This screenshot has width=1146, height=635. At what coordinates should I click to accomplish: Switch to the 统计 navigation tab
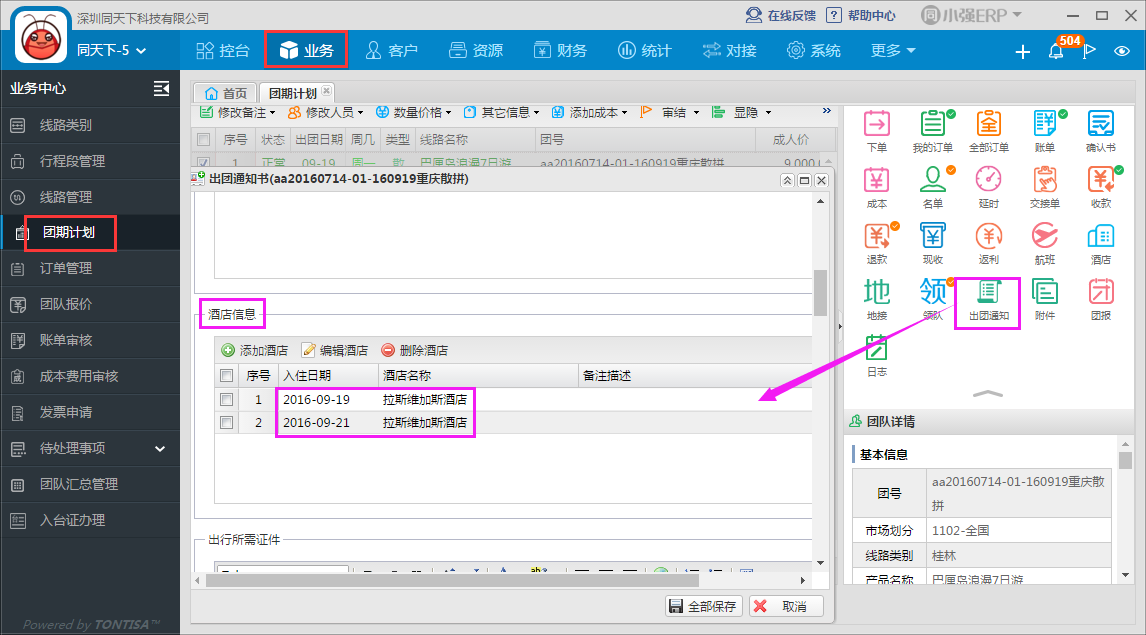pyautogui.click(x=645, y=50)
